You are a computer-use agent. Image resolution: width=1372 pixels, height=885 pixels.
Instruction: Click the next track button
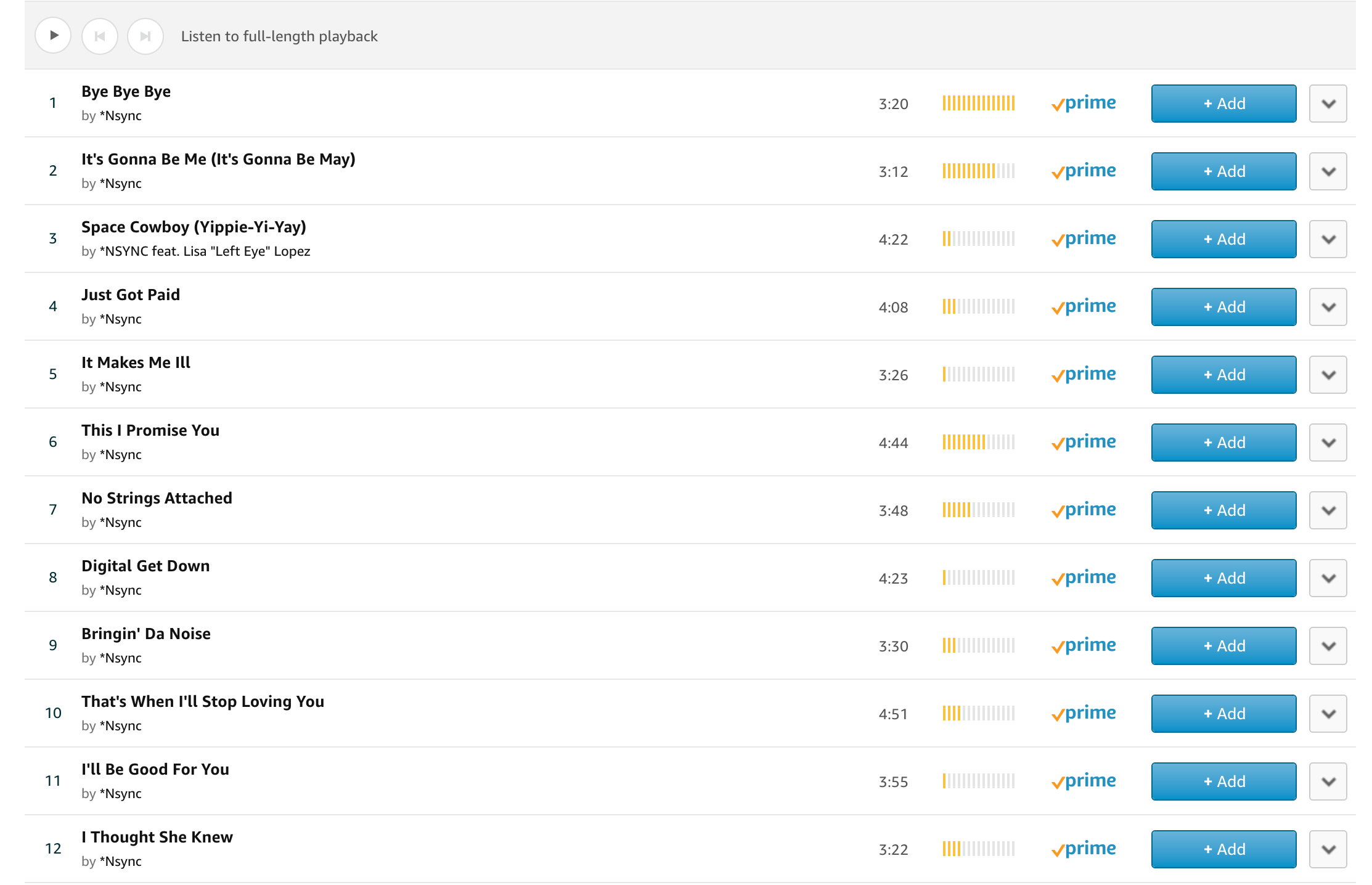pyautogui.click(x=145, y=36)
